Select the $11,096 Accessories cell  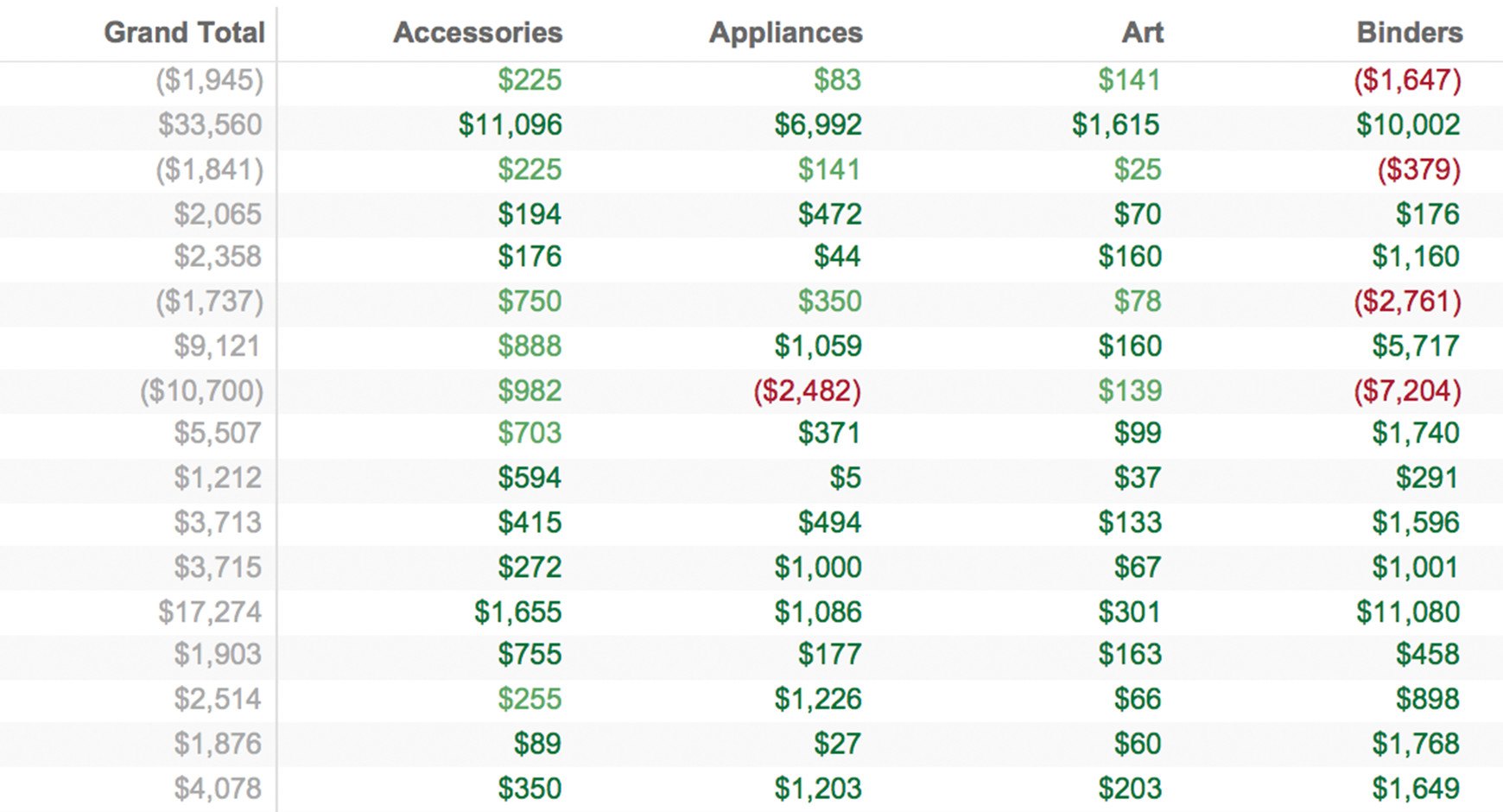510,125
